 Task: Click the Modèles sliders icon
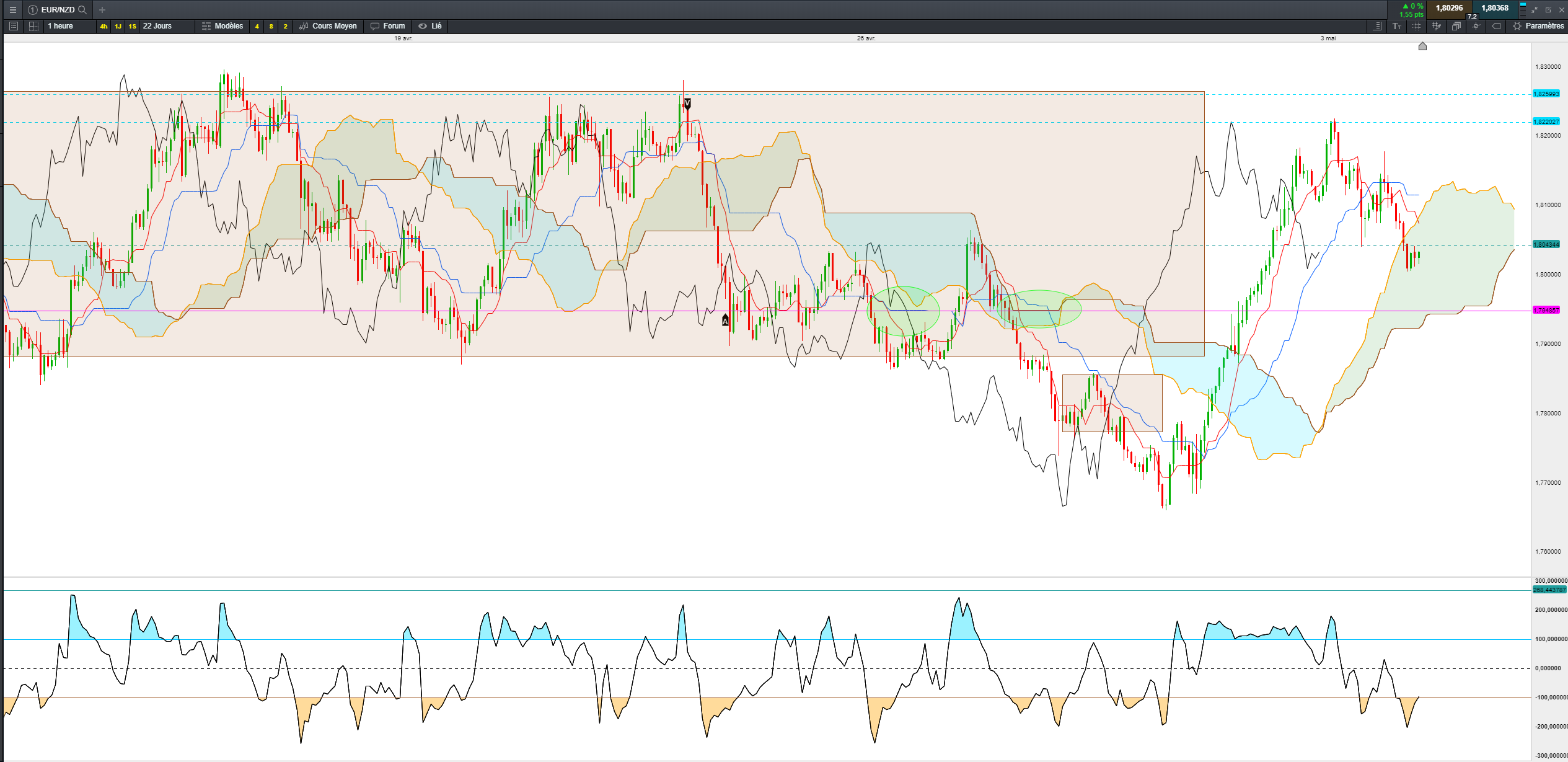[x=206, y=26]
